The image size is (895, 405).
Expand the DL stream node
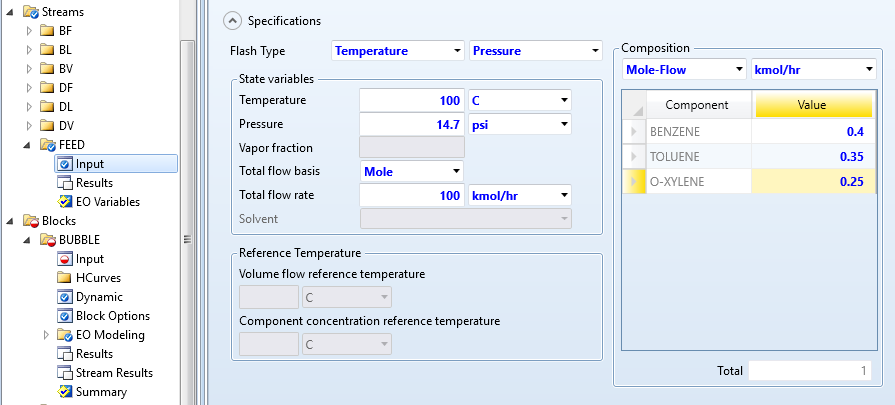pyautogui.click(x=30, y=107)
